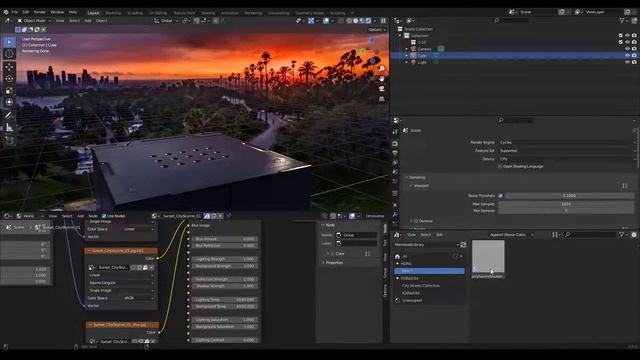Open asset browser View menu

411,235
